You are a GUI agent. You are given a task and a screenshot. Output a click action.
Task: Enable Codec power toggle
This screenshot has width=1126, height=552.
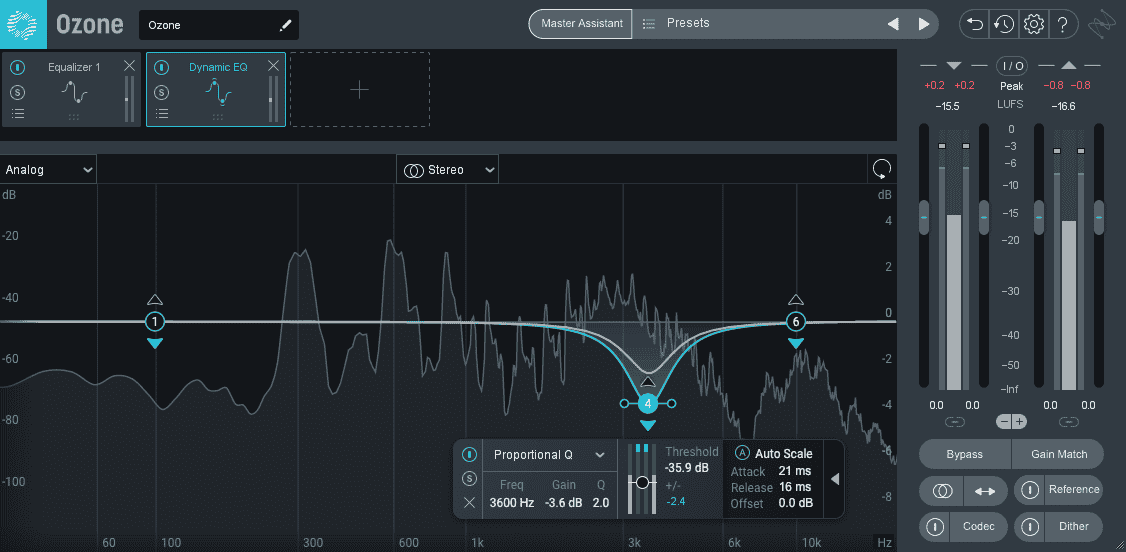tap(935, 527)
